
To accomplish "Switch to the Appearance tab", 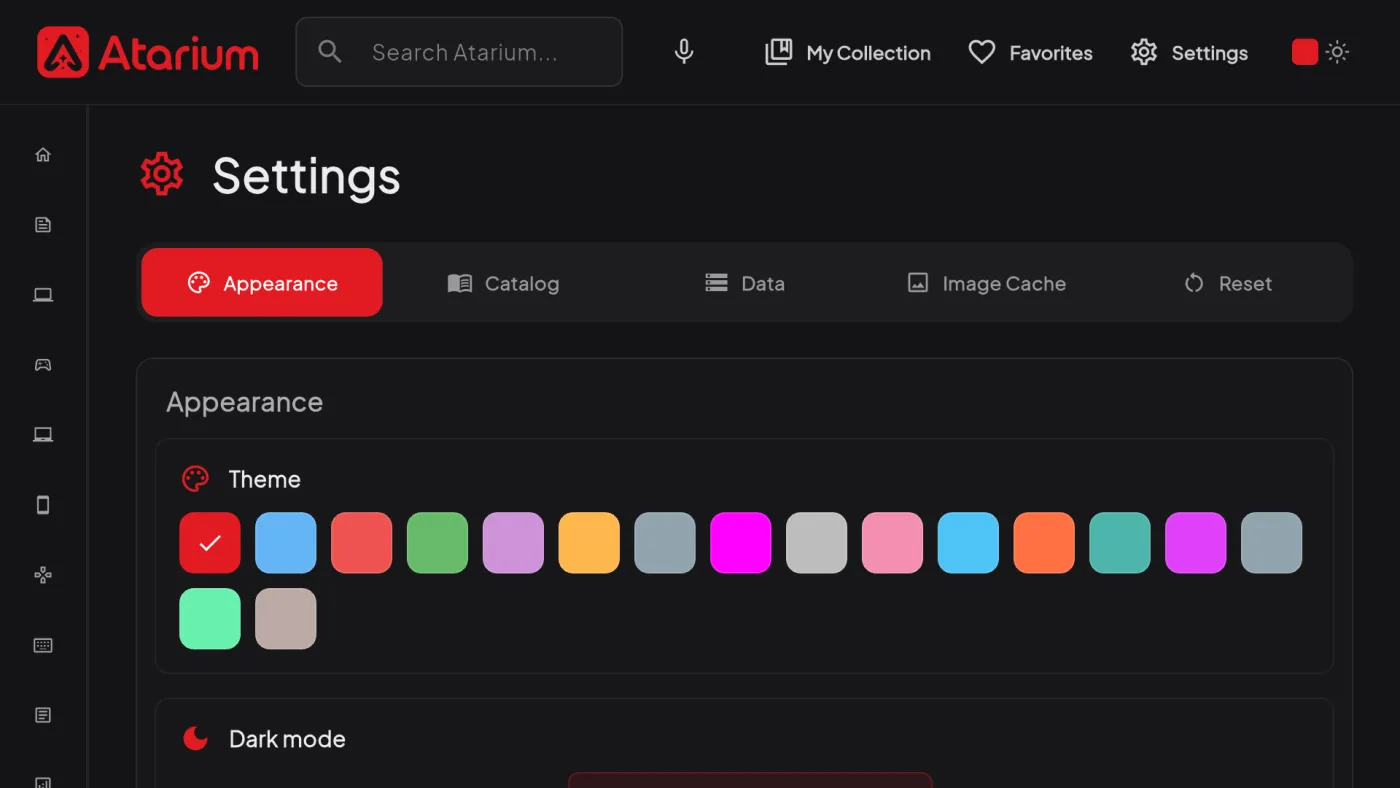I will click(x=262, y=283).
